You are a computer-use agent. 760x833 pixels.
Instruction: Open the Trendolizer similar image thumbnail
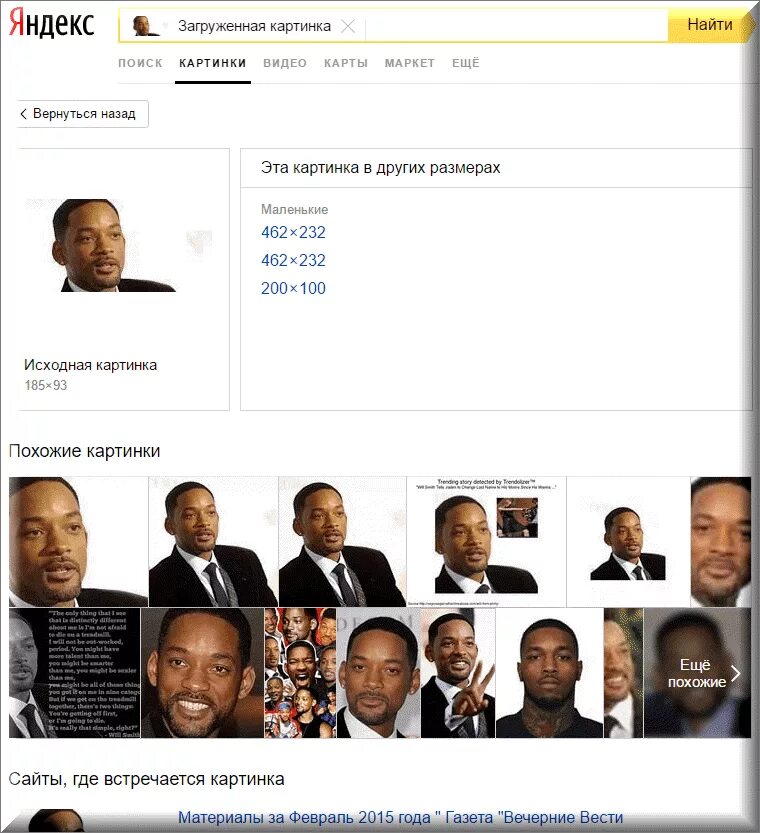[x=486, y=542]
